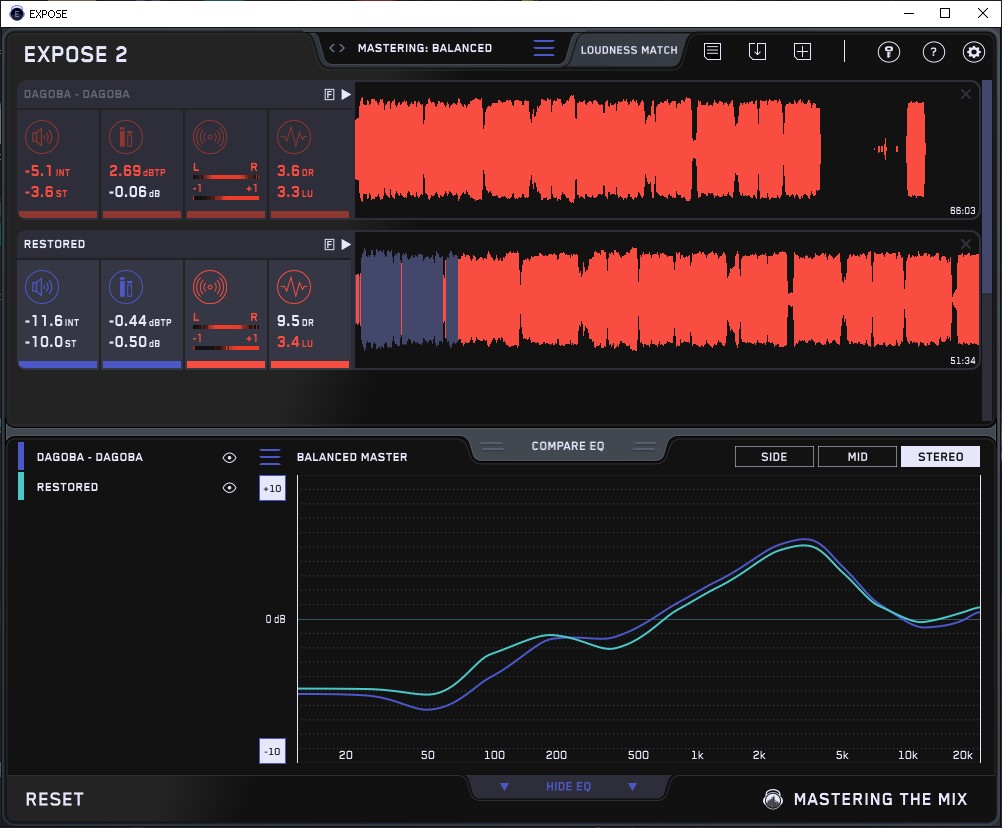1002x828 pixels.
Task: Maximize the Expose window
Action: (x=945, y=13)
